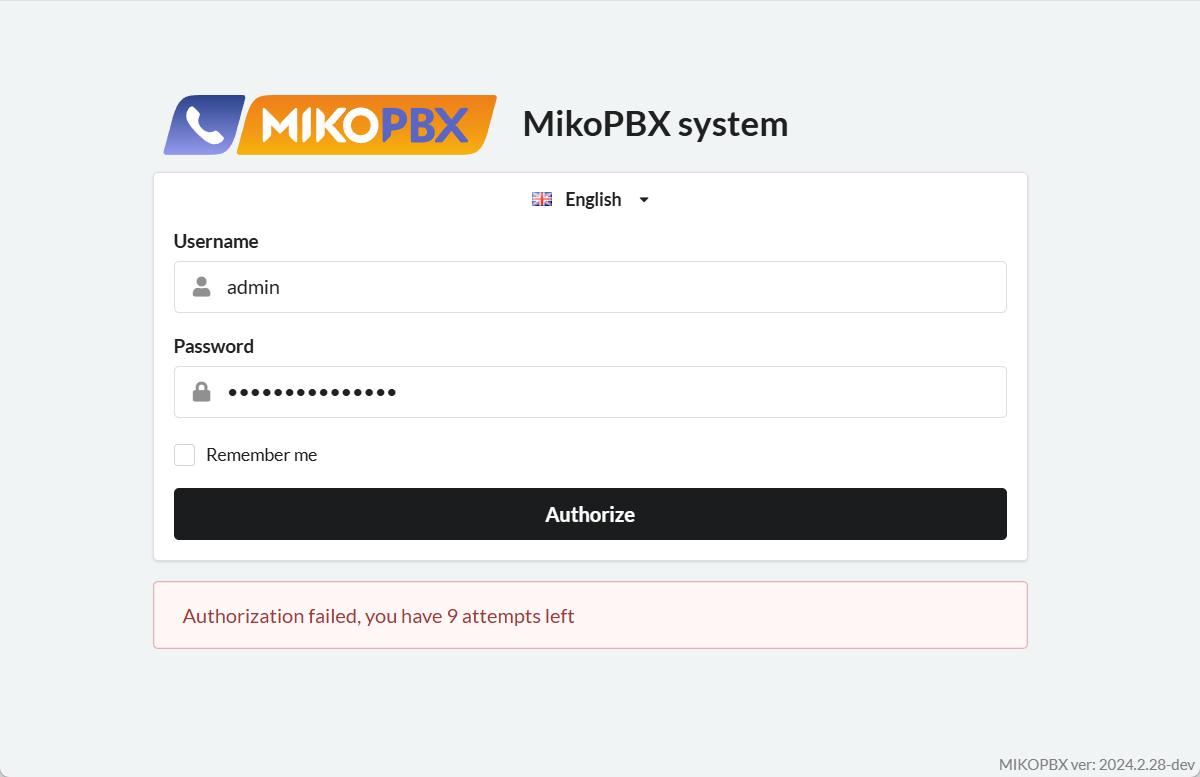Click the orange MIKOPBX wordmark logo
Viewport: 1200px width, 777px height.
[x=366, y=126]
